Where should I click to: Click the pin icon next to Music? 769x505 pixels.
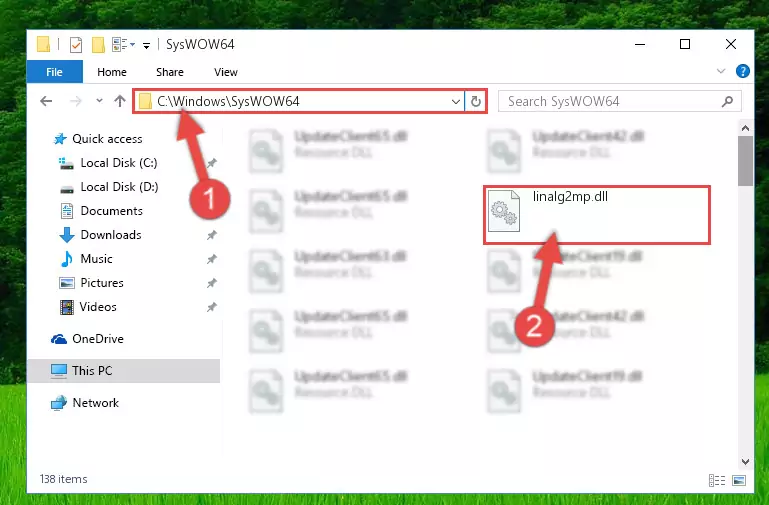[211, 259]
